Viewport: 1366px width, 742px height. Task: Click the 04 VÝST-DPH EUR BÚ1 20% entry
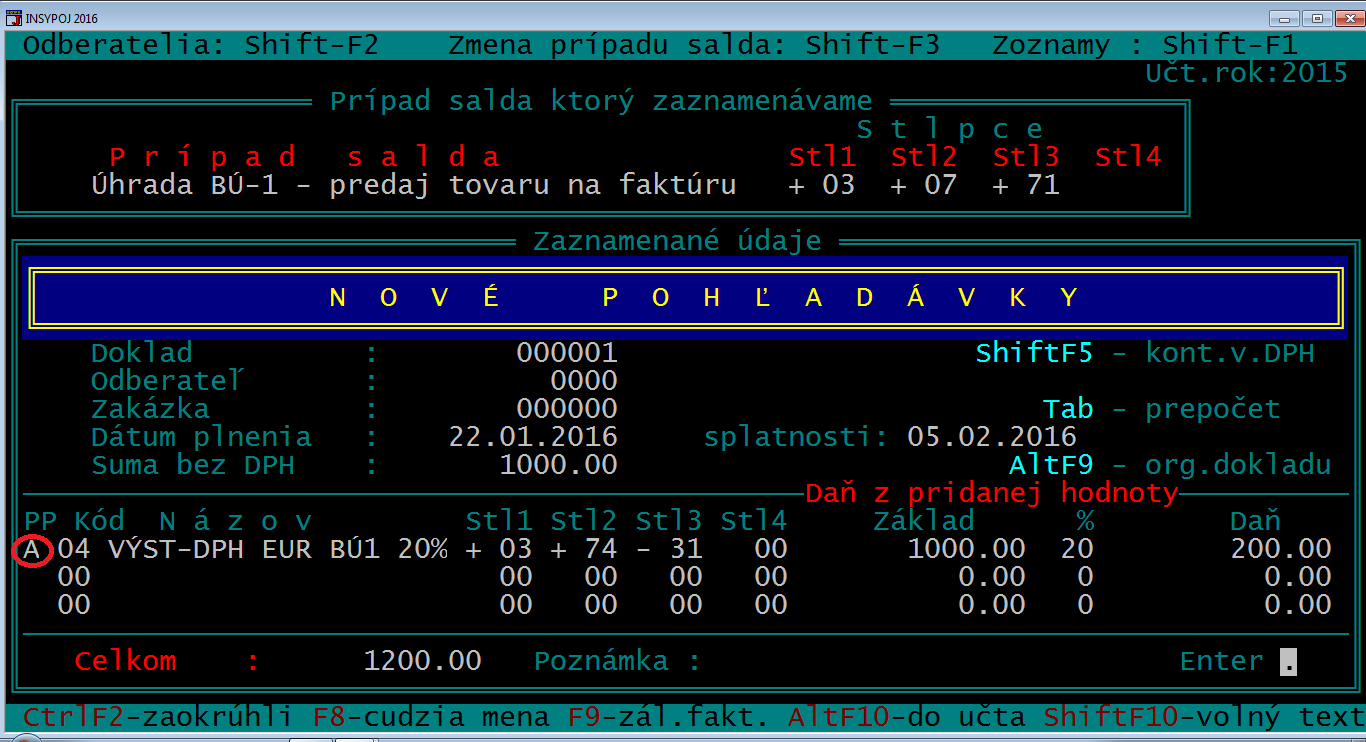point(253,549)
